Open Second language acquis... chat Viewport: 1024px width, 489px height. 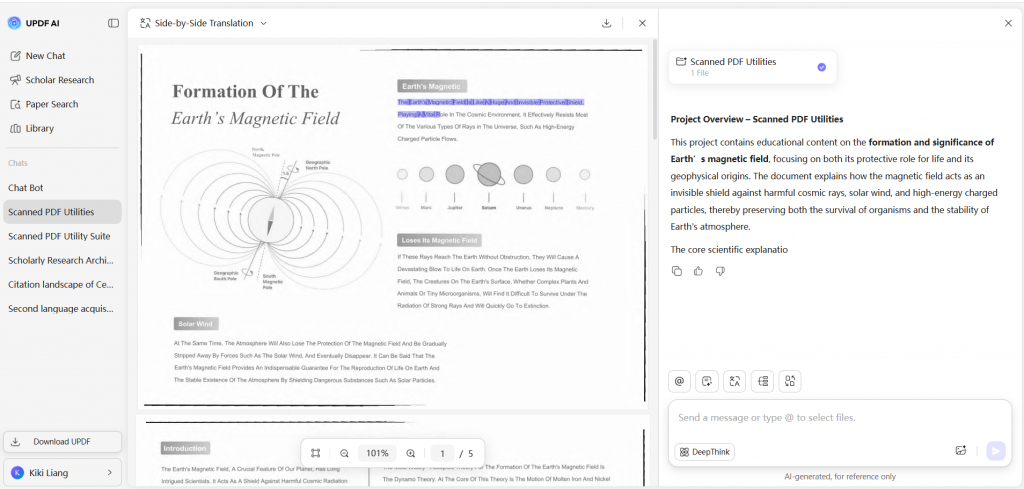coord(62,308)
